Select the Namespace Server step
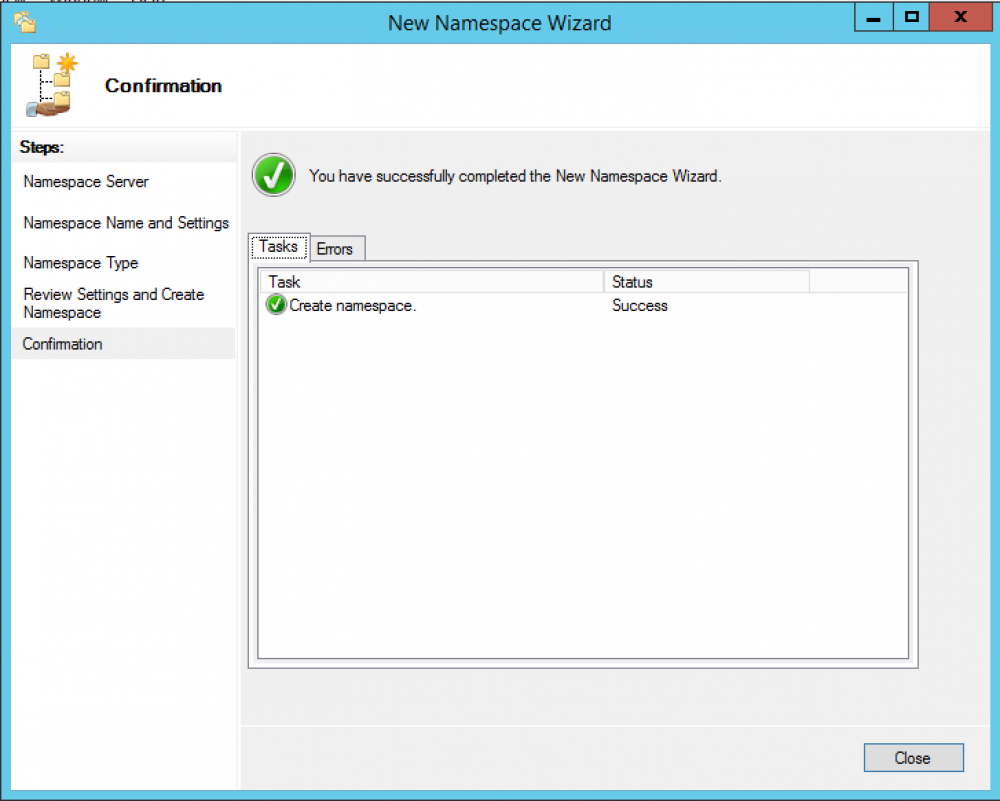1000x801 pixels. (x=85, y=182)
